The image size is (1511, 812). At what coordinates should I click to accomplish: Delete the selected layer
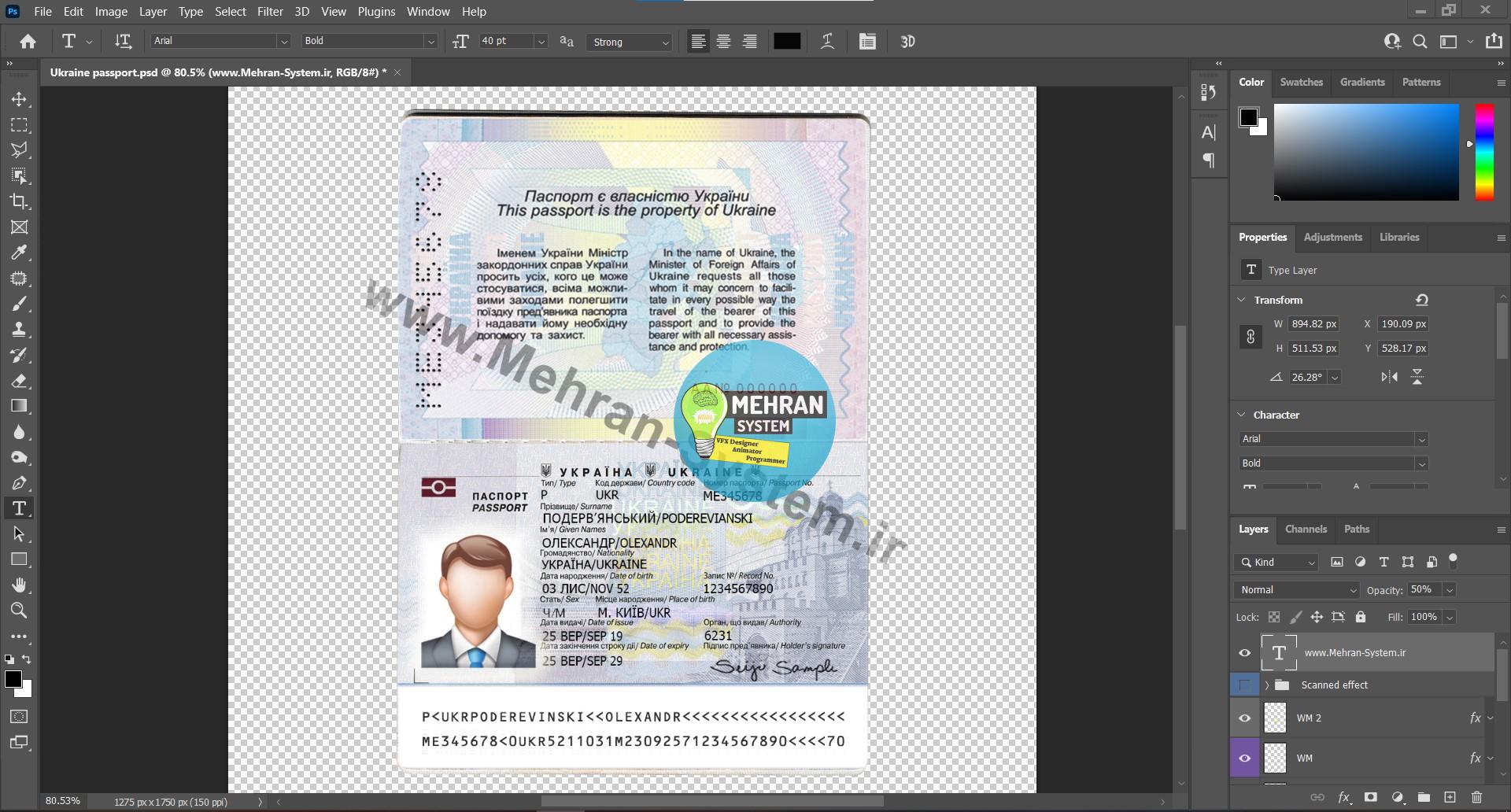coord(1476,797)
